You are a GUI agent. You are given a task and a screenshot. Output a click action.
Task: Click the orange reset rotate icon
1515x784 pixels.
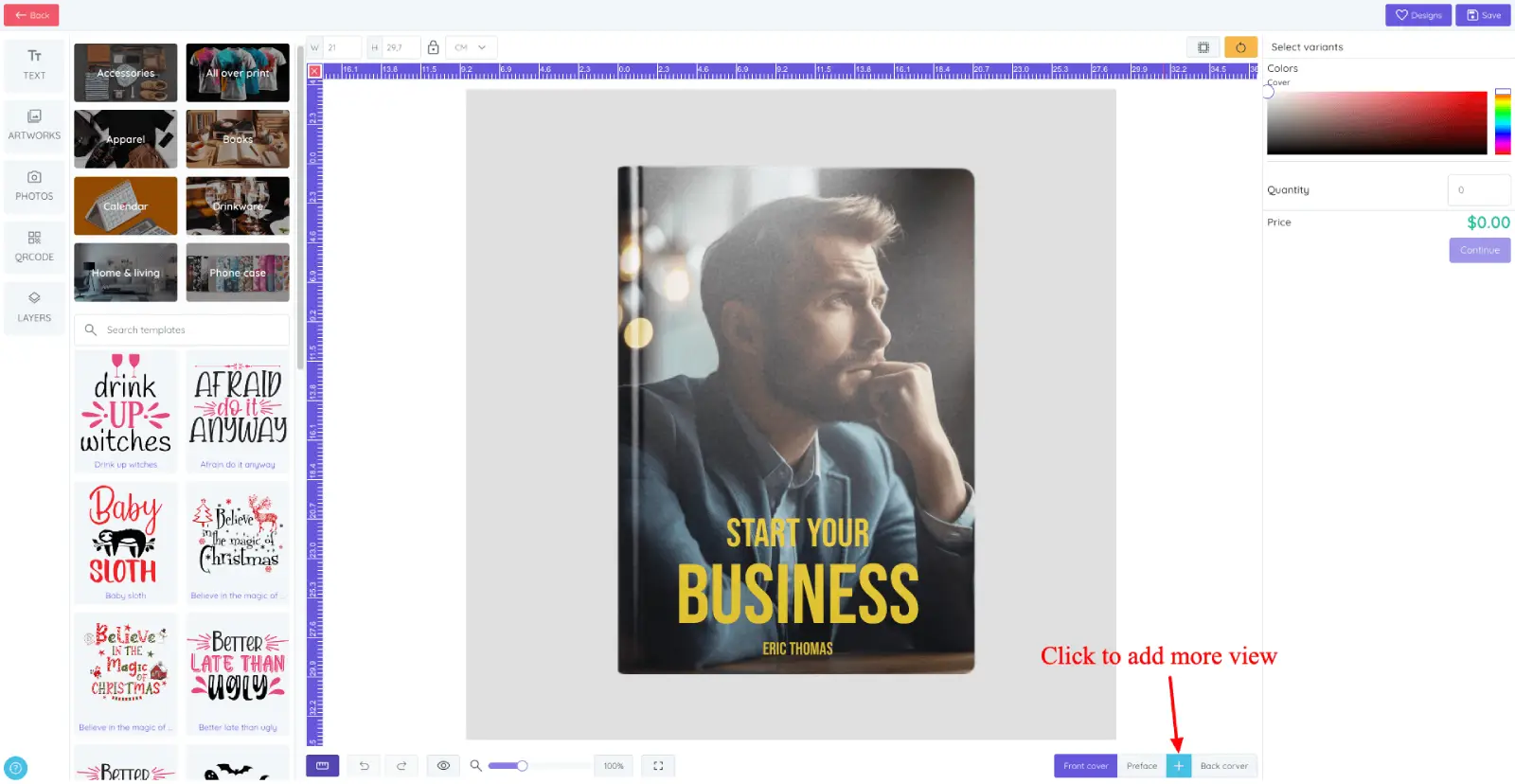tap(1240, 47)
